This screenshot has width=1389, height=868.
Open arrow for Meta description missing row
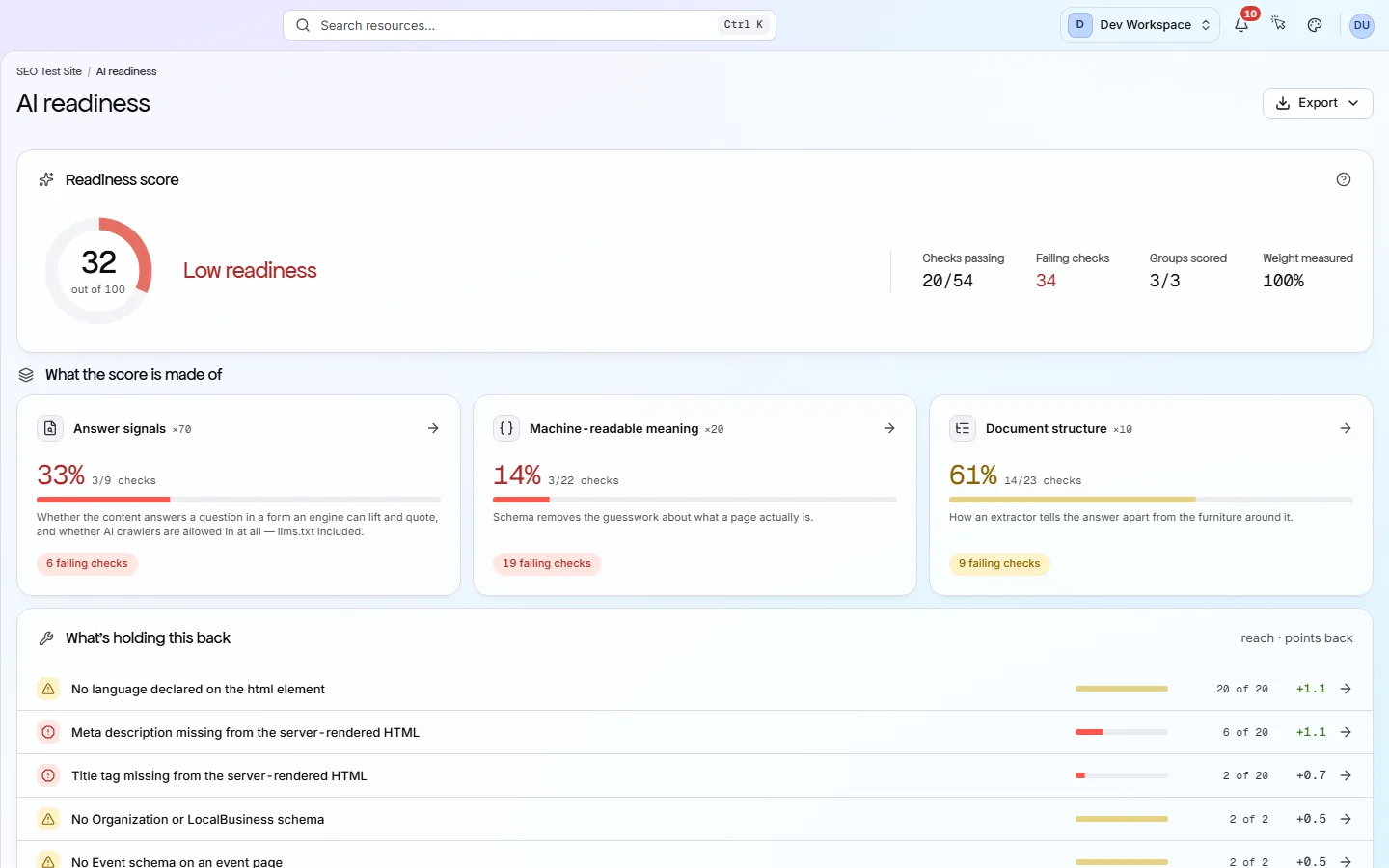point(1346,732)
